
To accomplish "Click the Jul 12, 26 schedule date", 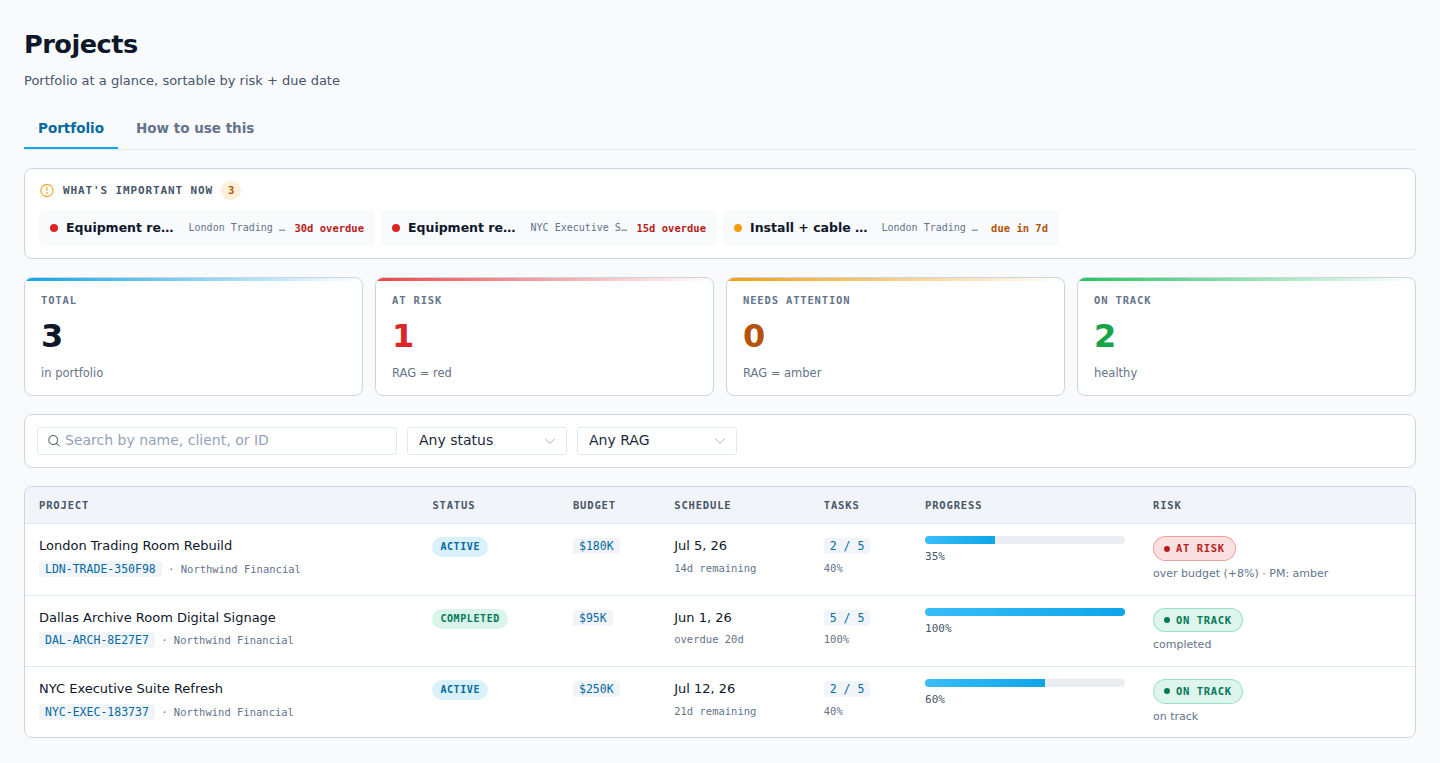I will (x=705, y=689).
